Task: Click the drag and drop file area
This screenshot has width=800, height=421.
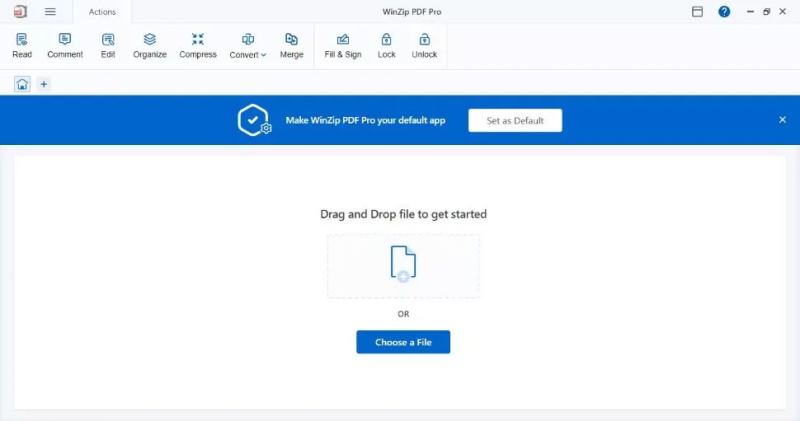Action: (403, 266)
